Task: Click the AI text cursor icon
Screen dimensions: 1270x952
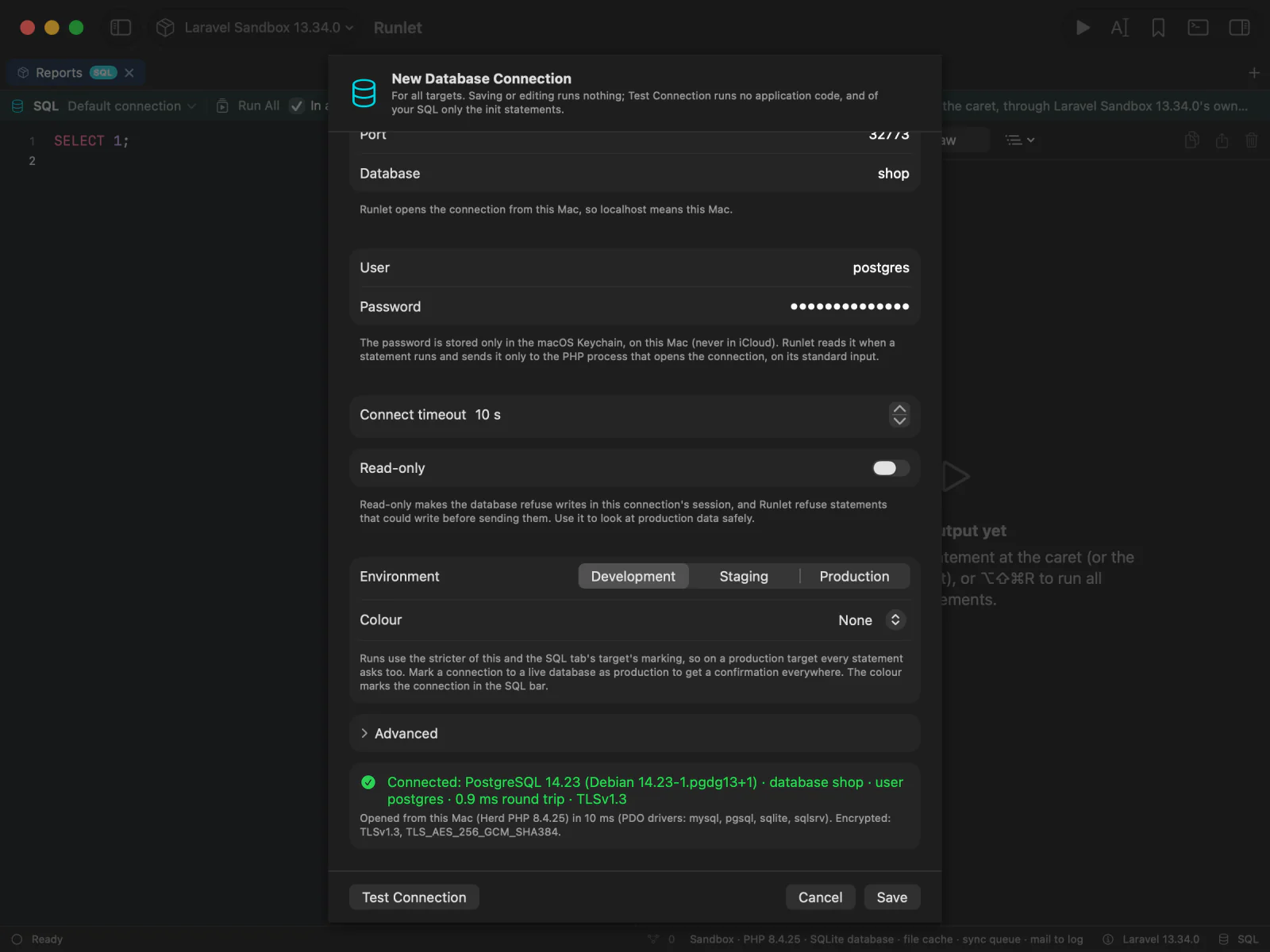Action: tap(1120, 28)
